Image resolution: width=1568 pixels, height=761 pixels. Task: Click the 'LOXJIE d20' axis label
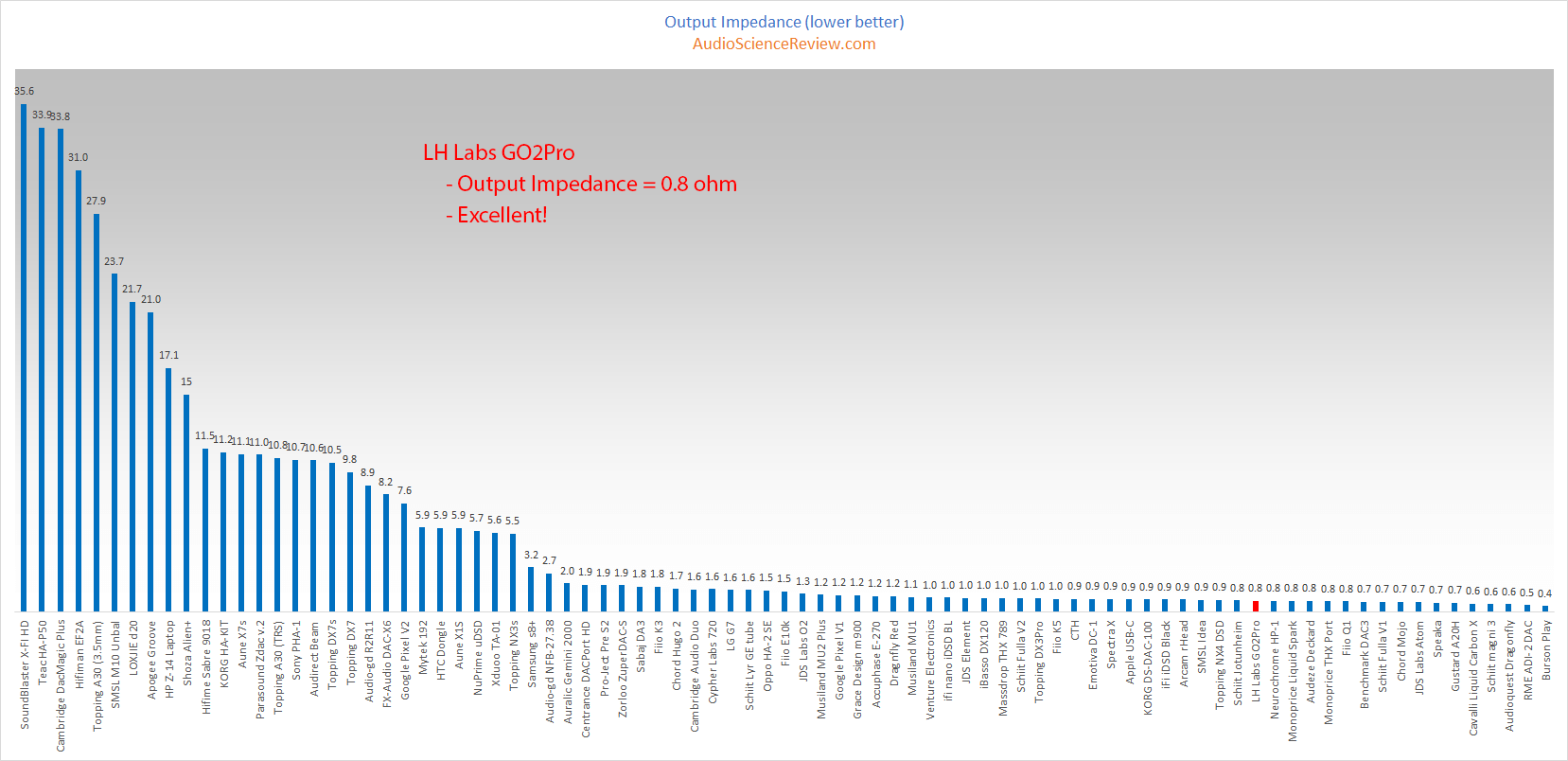pyautogui.click(x=132, y=647)
